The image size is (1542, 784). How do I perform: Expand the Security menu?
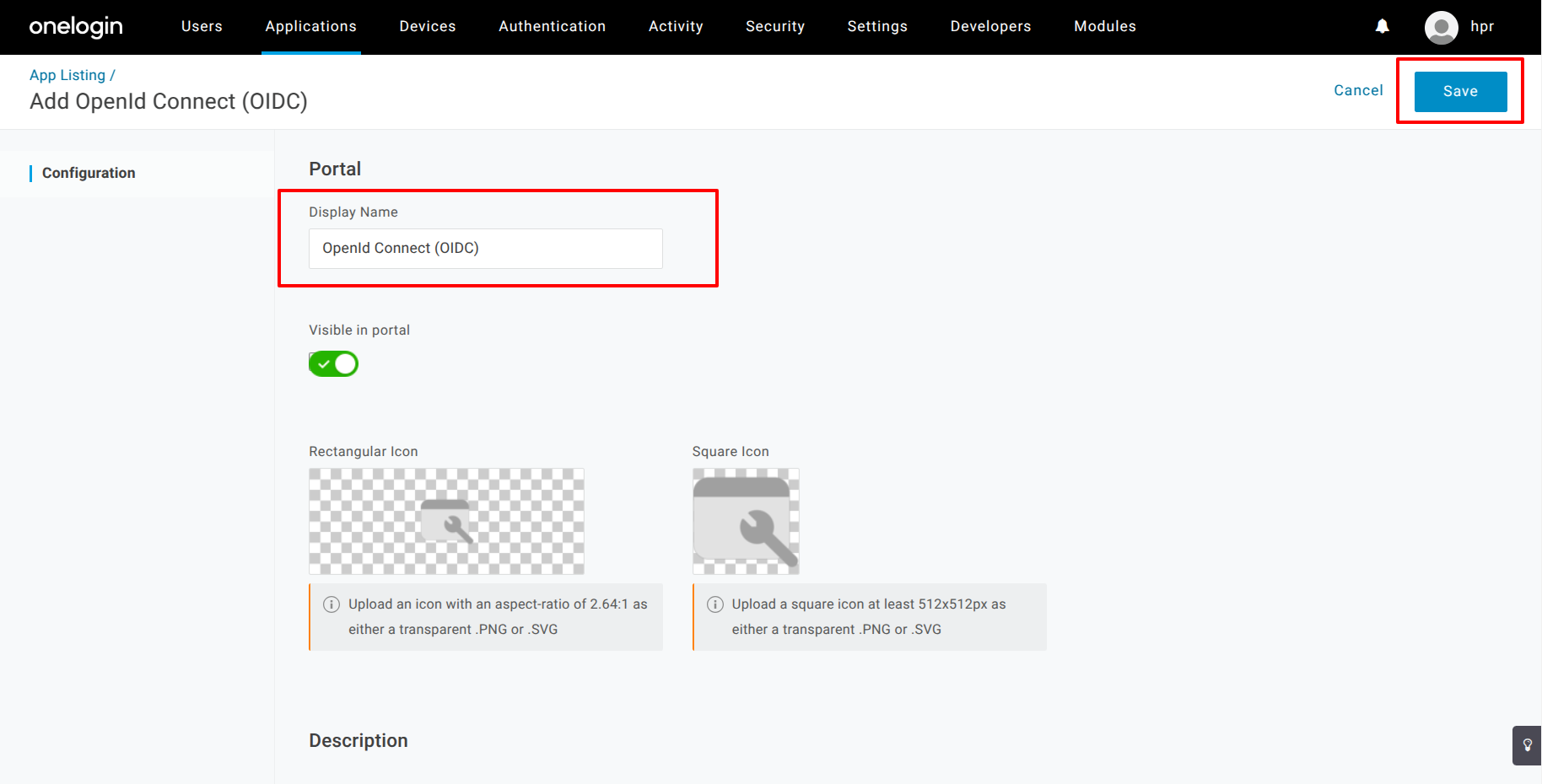click(775, 26)
